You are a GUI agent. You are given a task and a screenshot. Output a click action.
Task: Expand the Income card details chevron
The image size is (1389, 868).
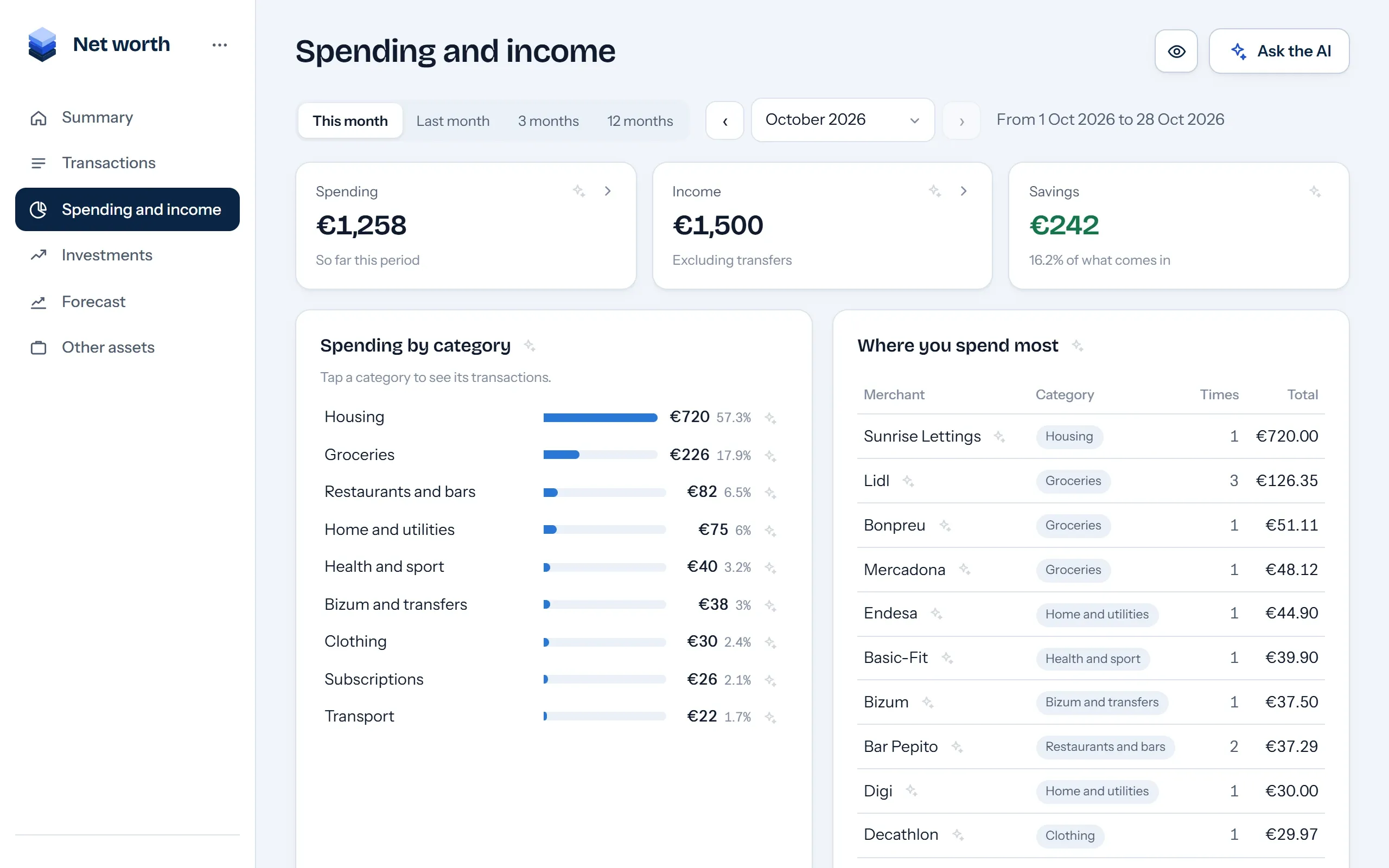(963, 191)
